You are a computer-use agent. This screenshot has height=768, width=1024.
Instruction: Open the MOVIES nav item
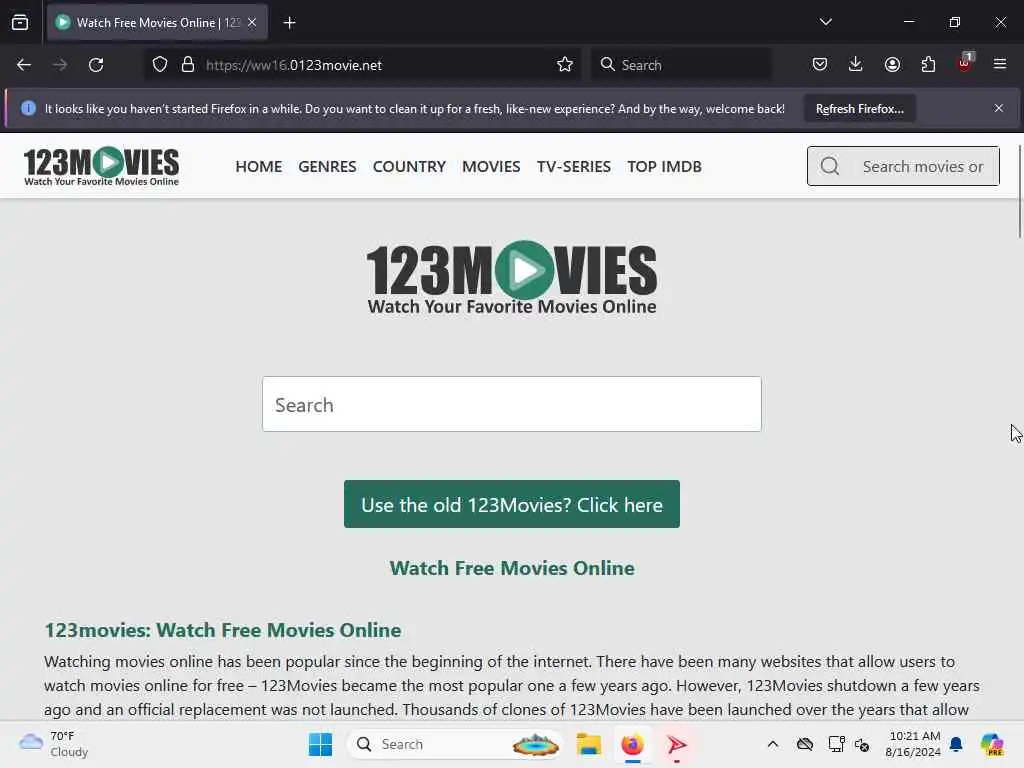tap(491, 167)
